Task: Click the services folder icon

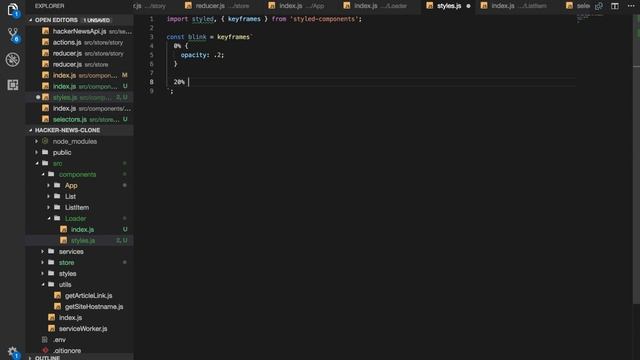Action: [x=51, y=251]
